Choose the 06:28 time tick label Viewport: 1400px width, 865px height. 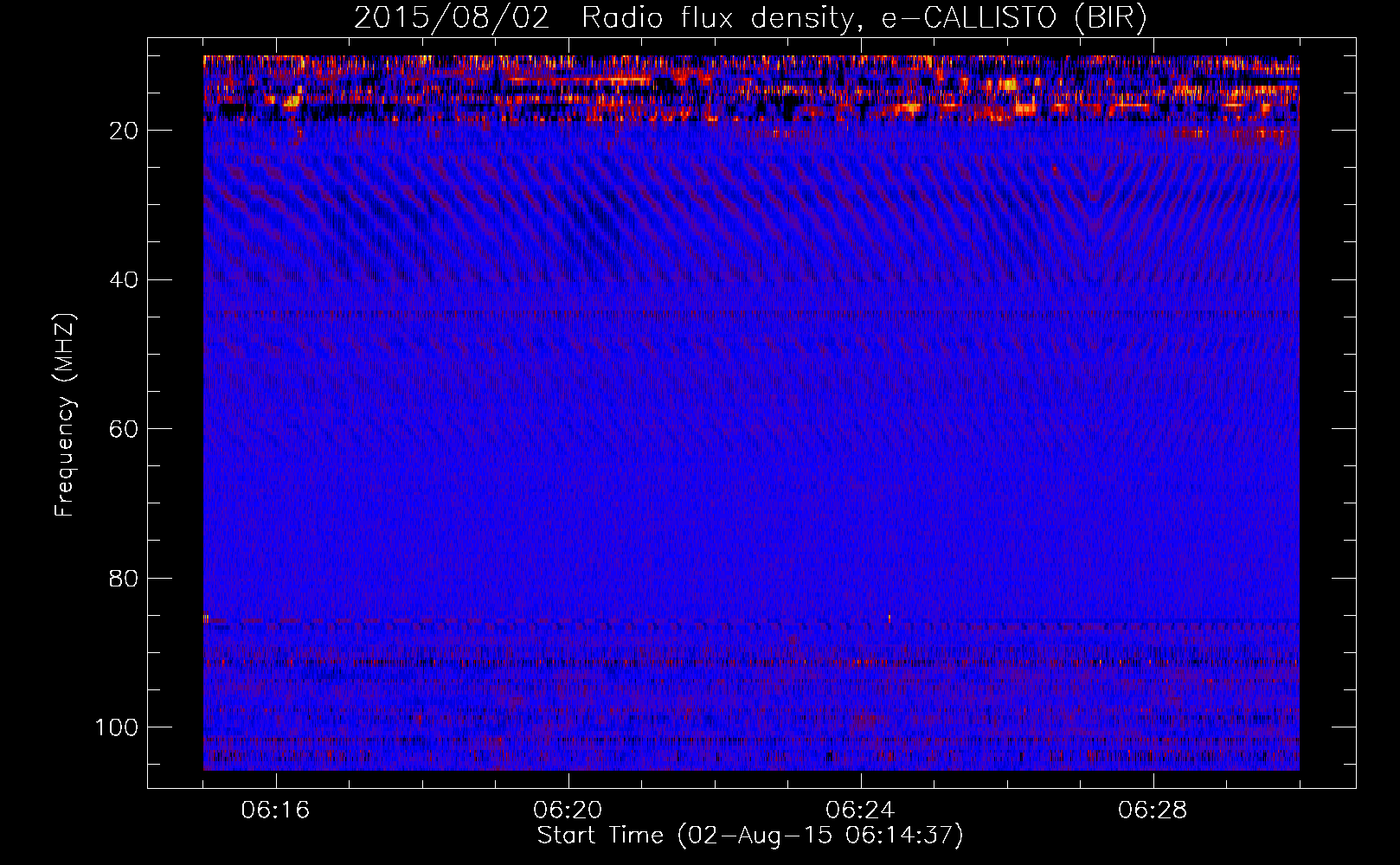click(x=1153, y=811)
